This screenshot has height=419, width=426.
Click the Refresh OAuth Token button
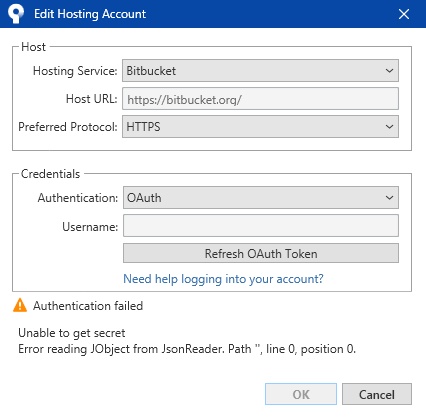click(x=261, y=253)
